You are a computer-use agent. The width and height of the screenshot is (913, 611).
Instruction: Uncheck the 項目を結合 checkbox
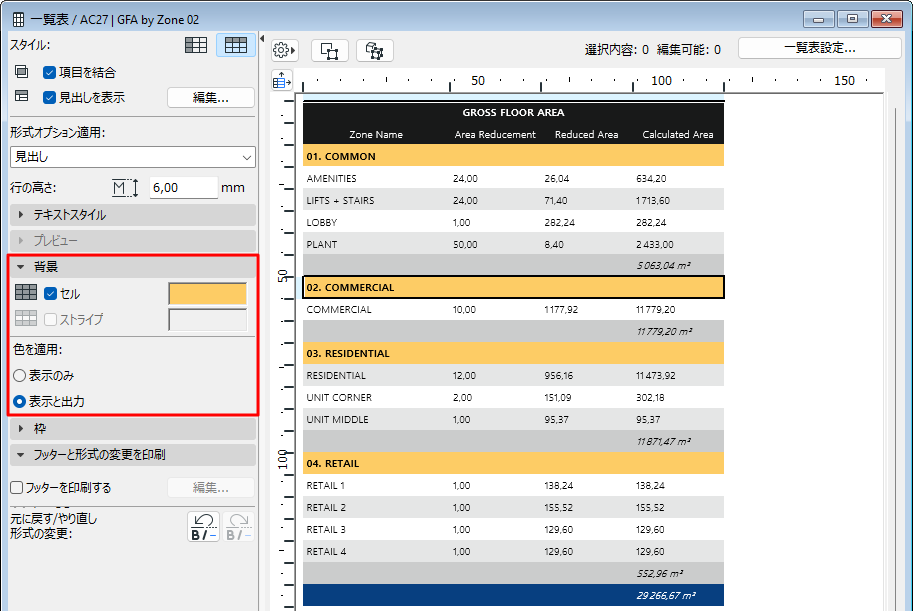pos(50,73)
